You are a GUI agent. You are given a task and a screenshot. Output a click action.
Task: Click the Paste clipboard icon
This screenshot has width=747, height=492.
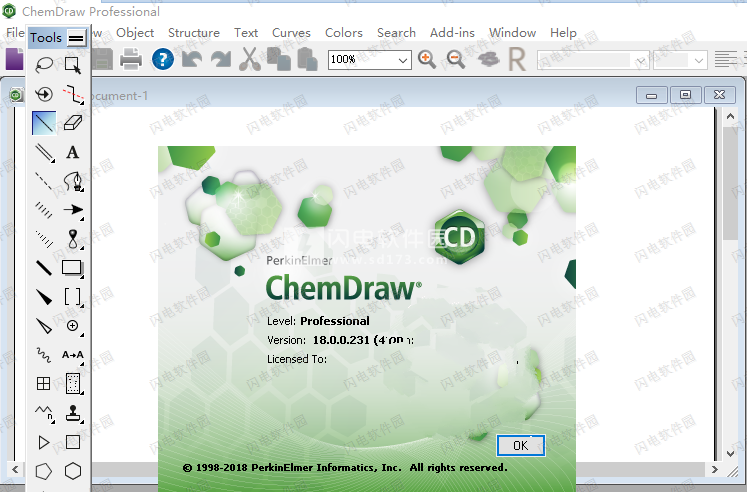tap(308, 59)
